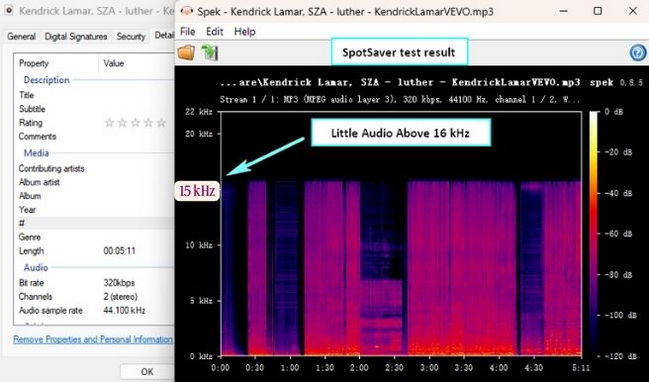Switch to the General tab in Properties
The image size is (649, 382).
(21, 36)
